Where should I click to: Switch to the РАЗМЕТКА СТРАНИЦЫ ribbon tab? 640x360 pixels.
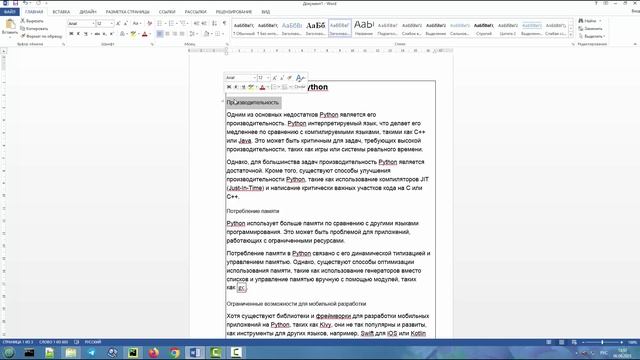click(127, 12)
